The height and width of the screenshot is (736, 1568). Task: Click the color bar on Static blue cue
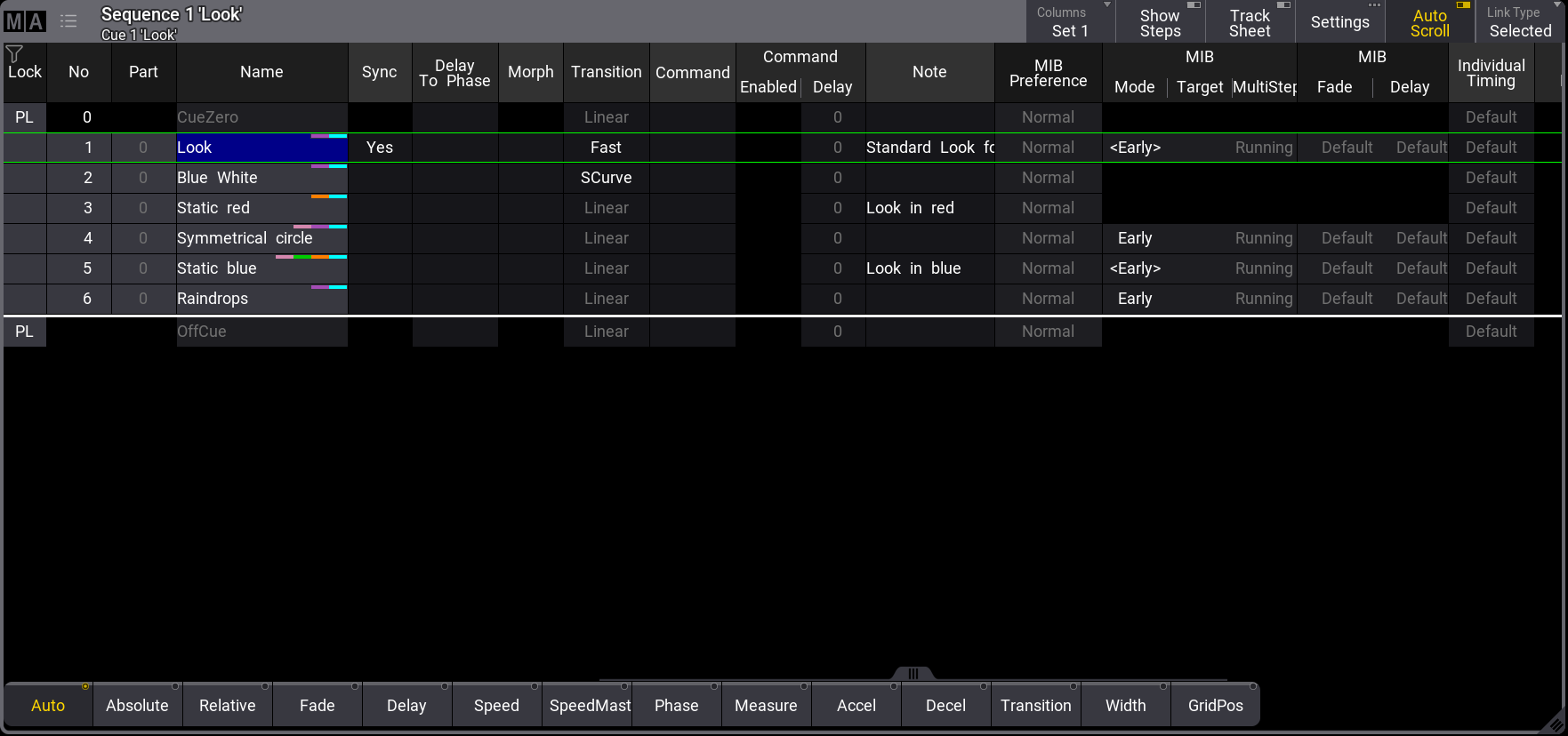311,257
